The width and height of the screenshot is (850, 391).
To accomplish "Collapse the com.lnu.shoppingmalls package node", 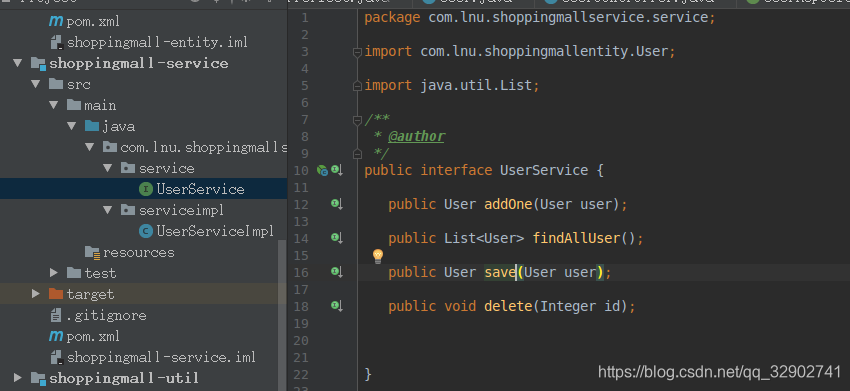I will click(x=89, y=147).
